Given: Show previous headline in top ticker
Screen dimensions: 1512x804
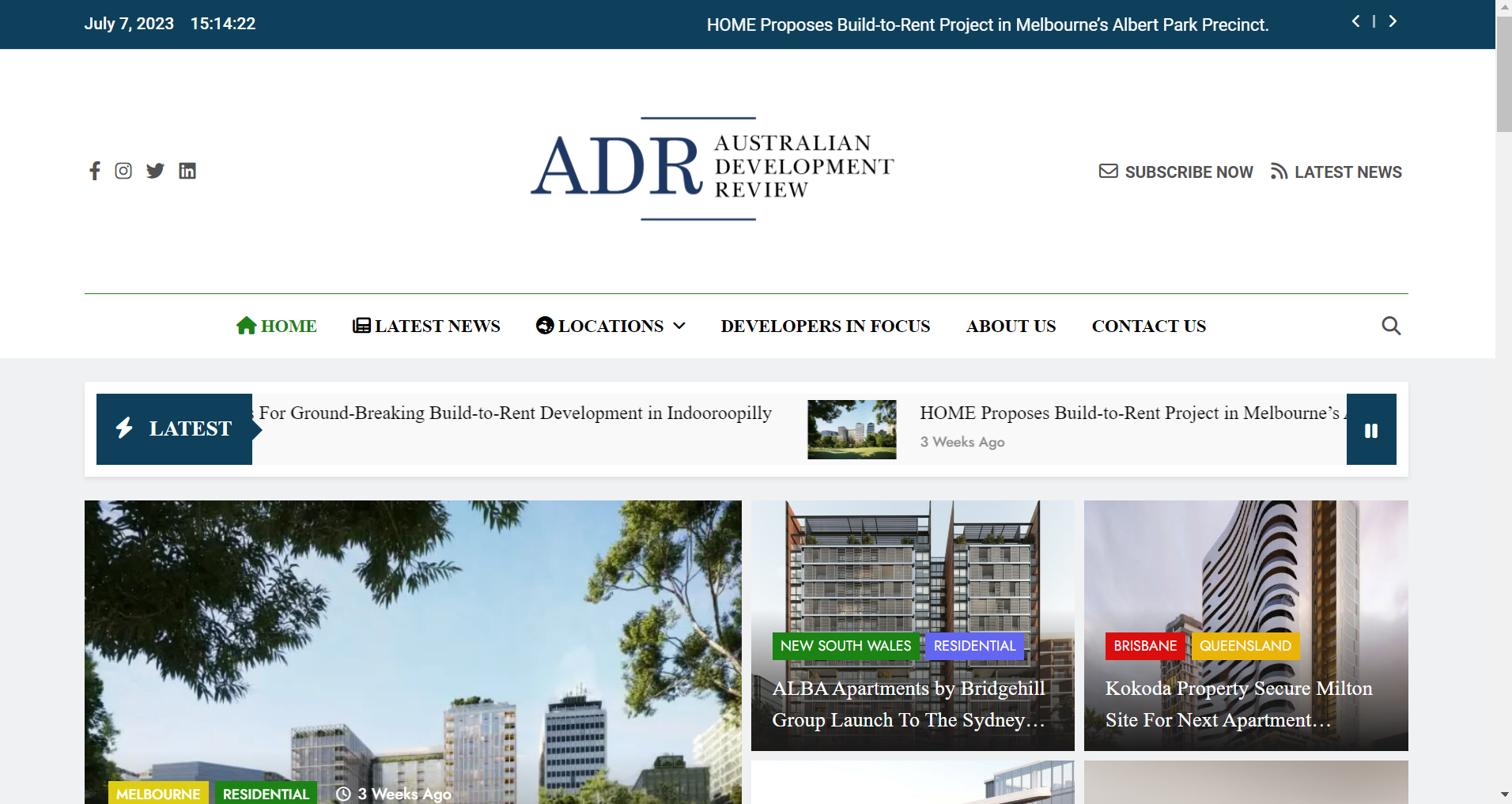Looking at the screenshot, I should pyautogui.click(x=1355, y=21).
